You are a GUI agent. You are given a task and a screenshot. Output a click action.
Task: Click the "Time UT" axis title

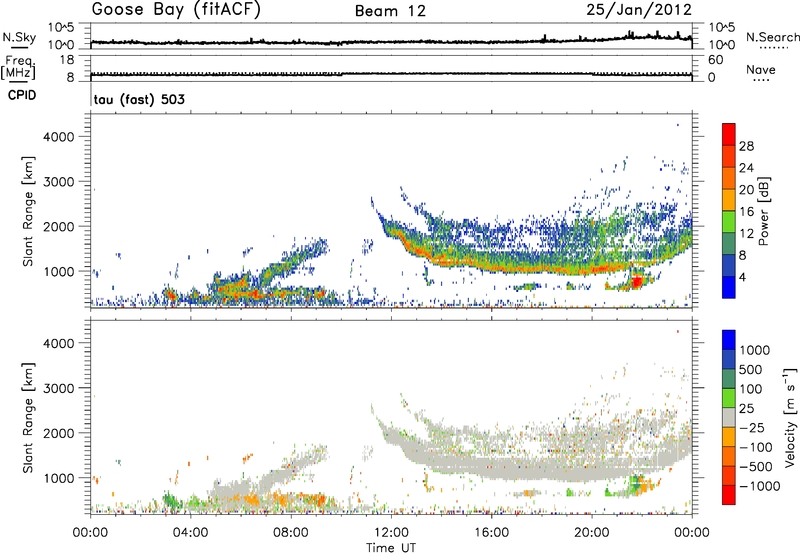[x=391, y=548]
